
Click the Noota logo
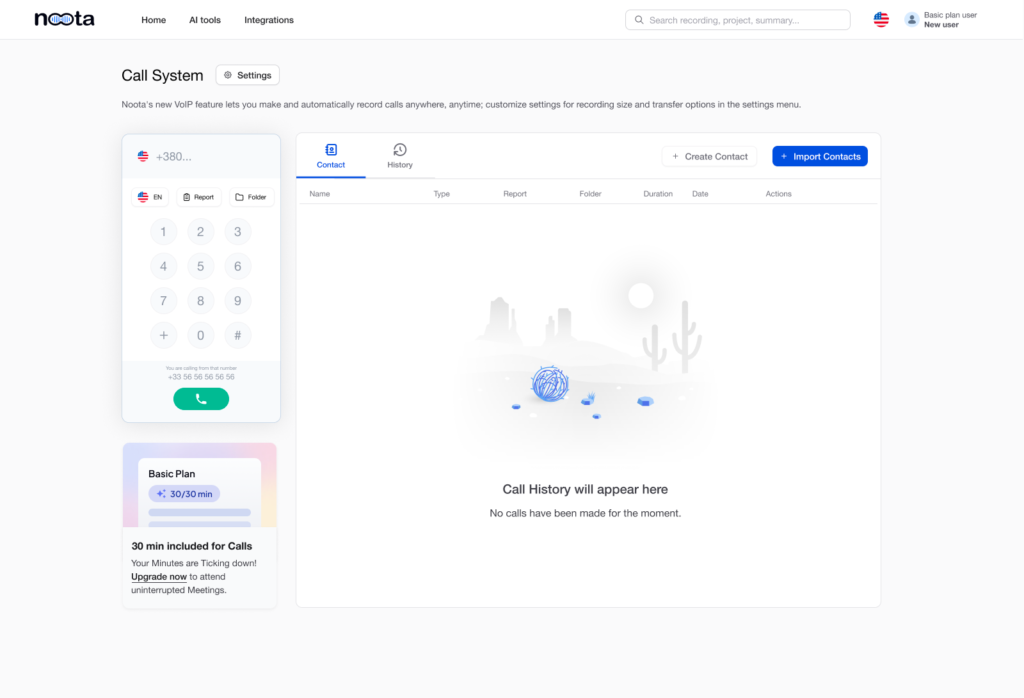[63, 18]
